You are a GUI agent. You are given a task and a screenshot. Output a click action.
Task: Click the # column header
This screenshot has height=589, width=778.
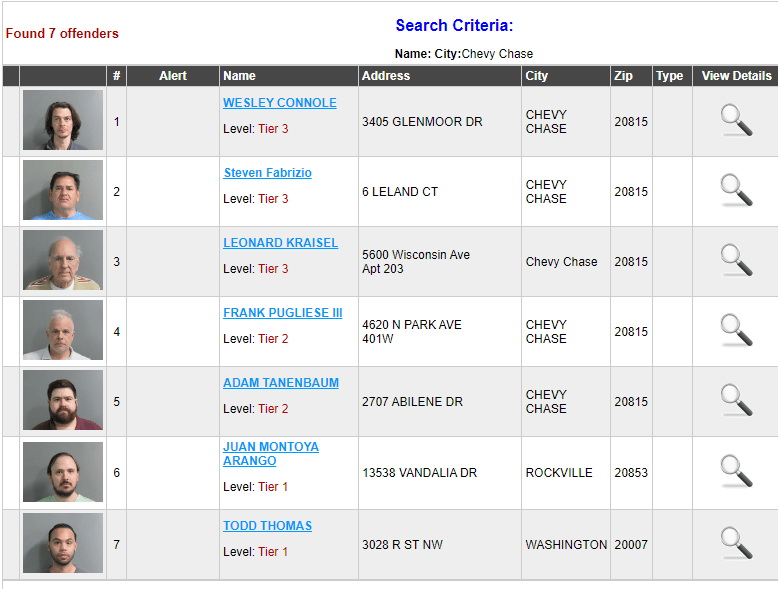(116, 76)
